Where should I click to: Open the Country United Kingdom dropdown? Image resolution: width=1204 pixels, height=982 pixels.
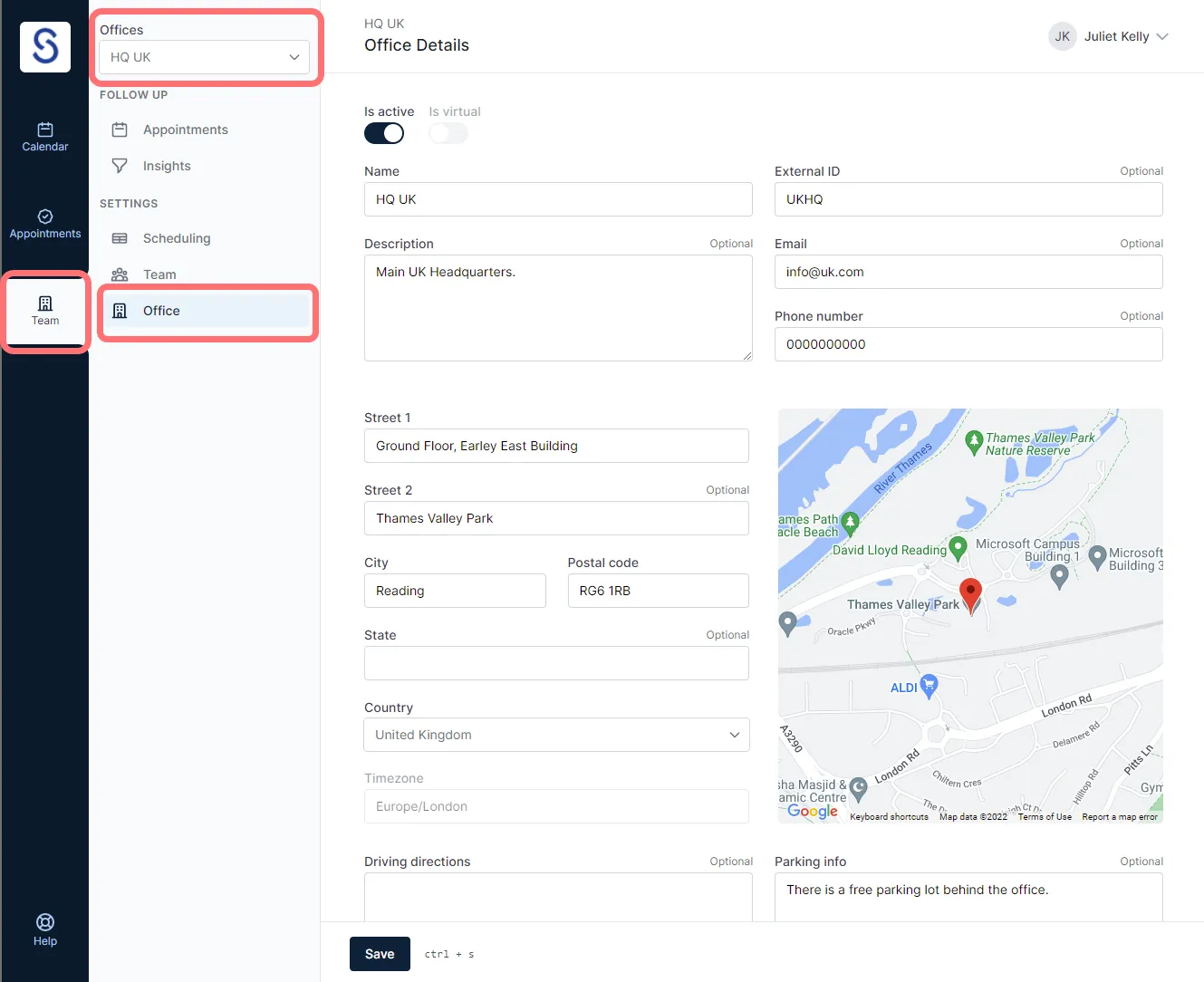556,735
